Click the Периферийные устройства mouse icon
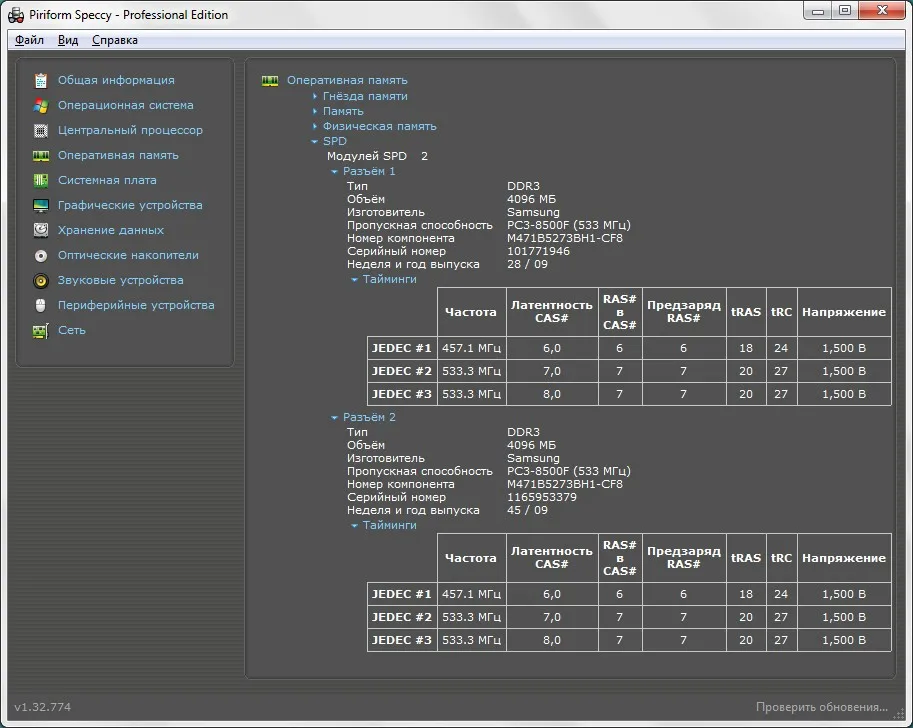This screenshot has width=913, height=728. click(41, 305)
